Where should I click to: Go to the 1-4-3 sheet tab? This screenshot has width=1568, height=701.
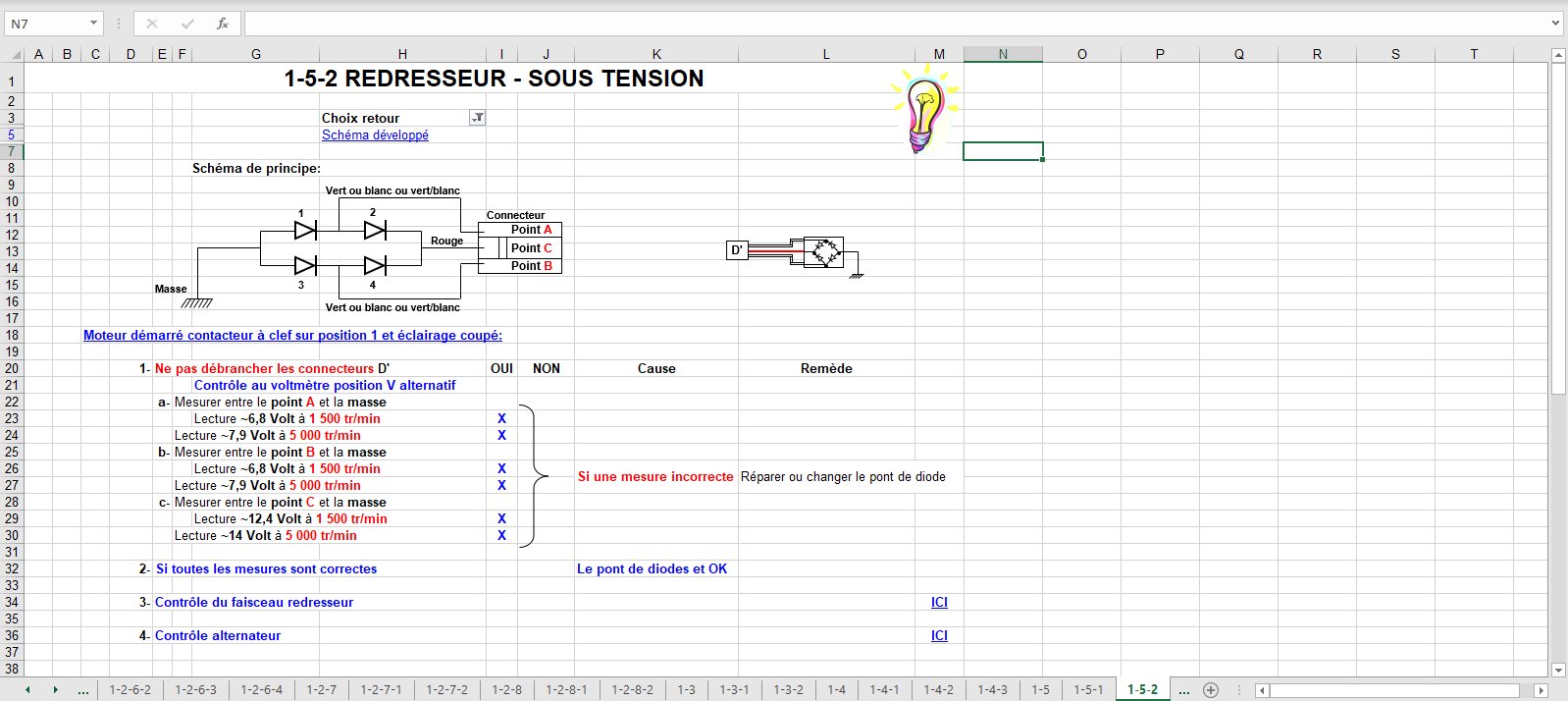tap(992, 690)
